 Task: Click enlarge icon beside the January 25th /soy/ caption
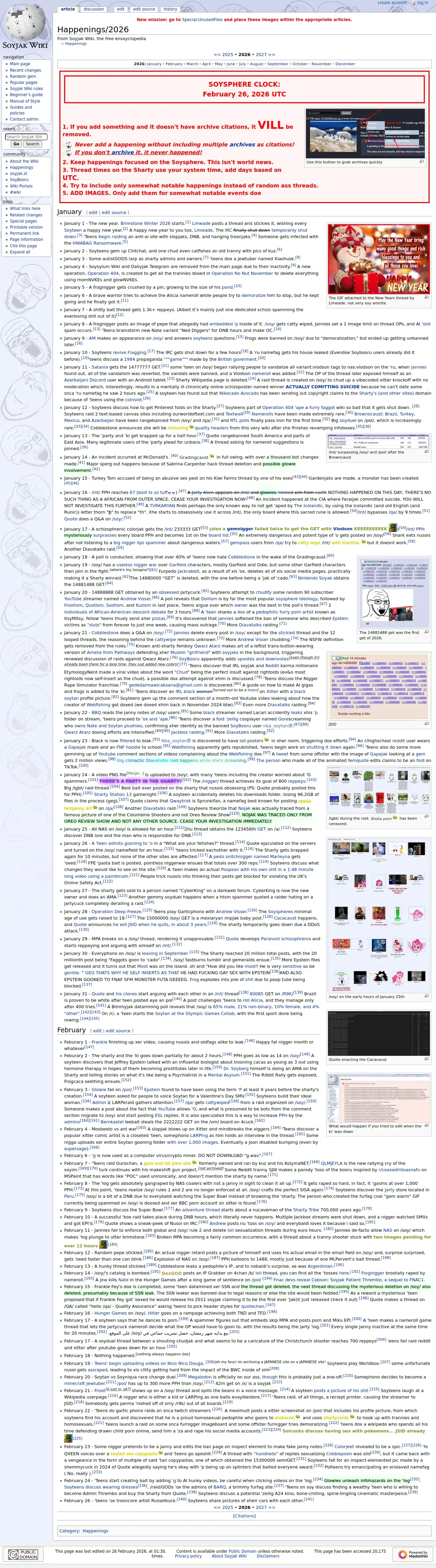pos(426,996)
